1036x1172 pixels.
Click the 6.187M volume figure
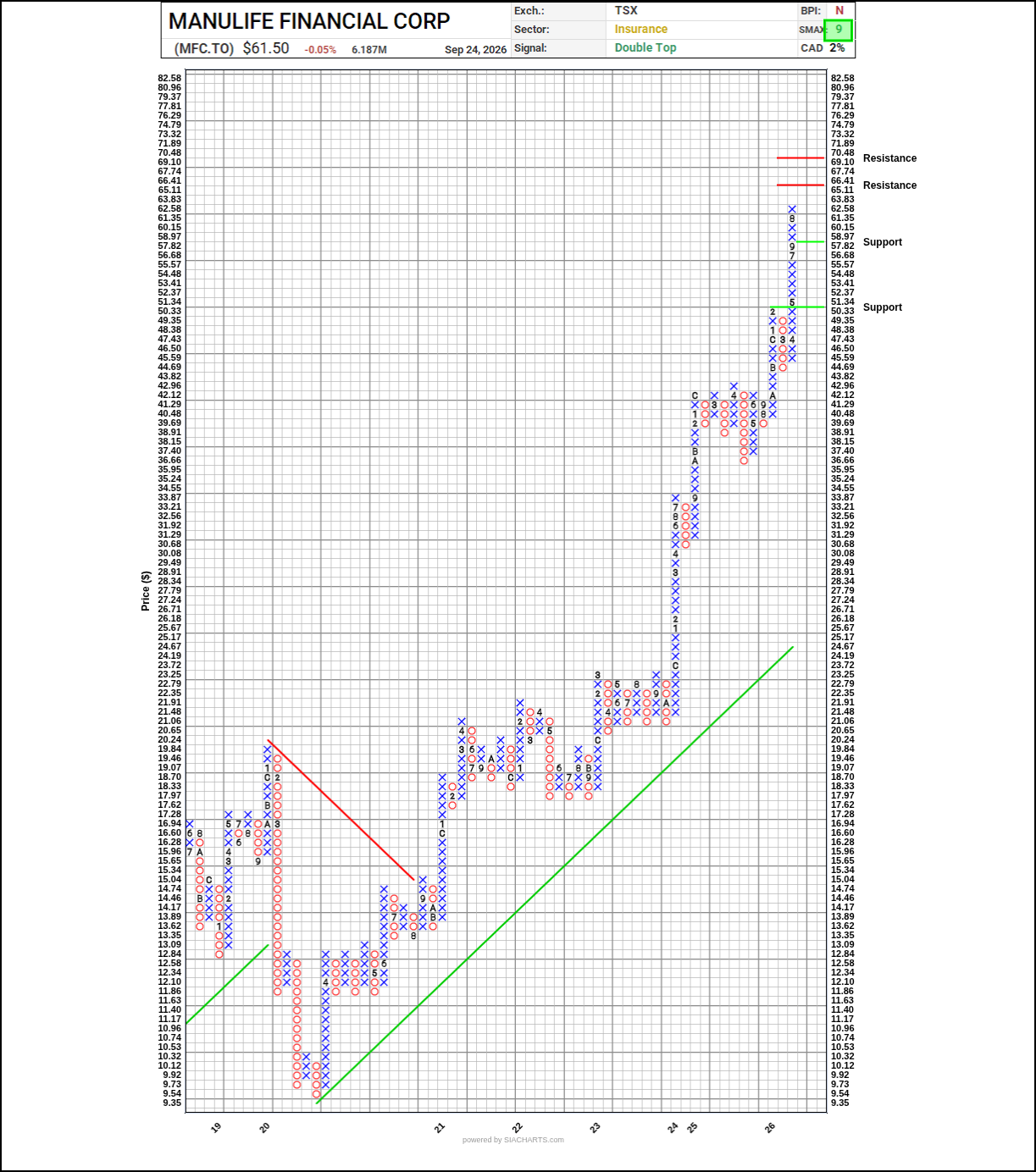click(369, 49)
